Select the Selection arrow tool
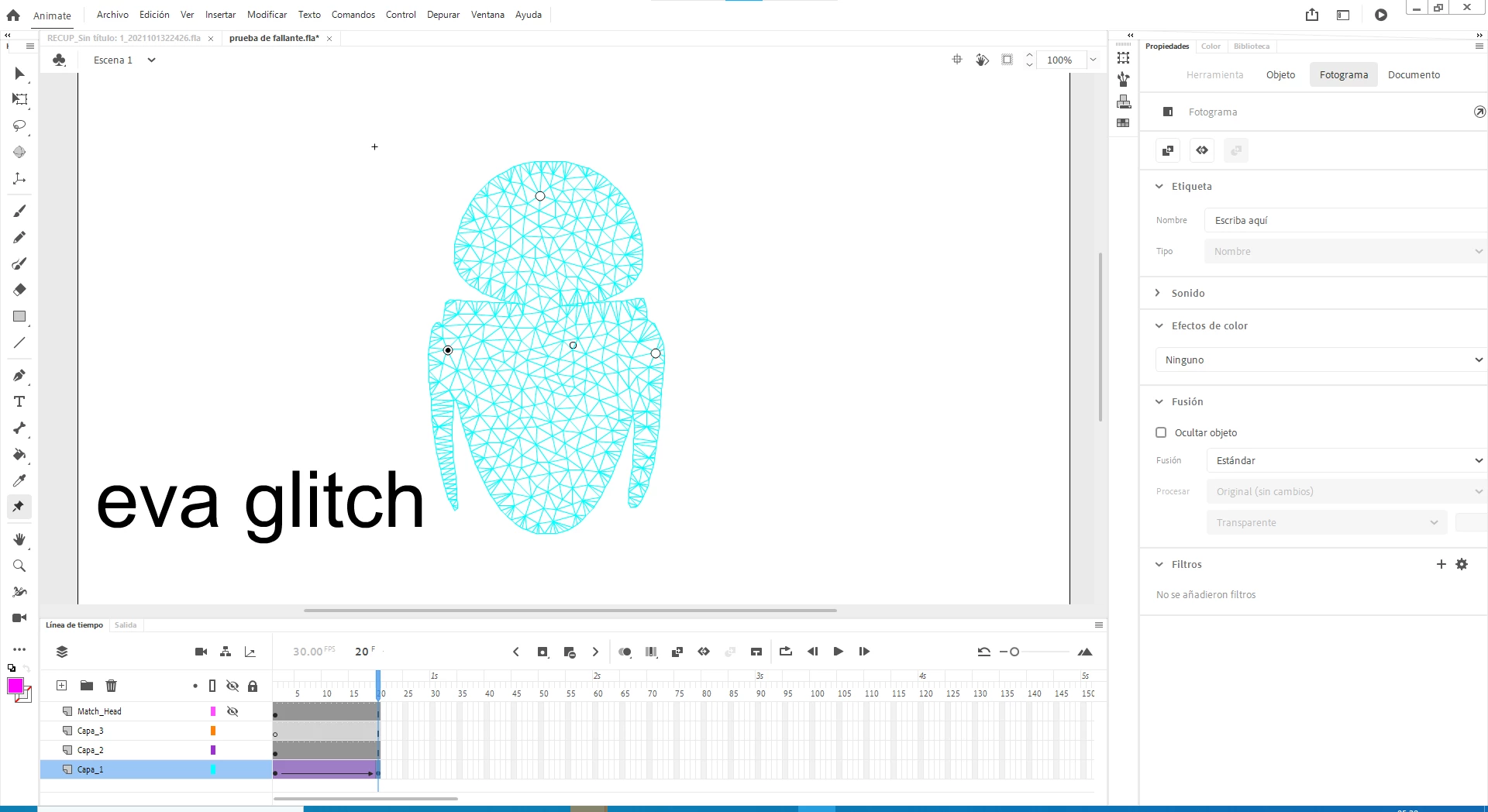Screen dimensions: 1488x812 19,74
